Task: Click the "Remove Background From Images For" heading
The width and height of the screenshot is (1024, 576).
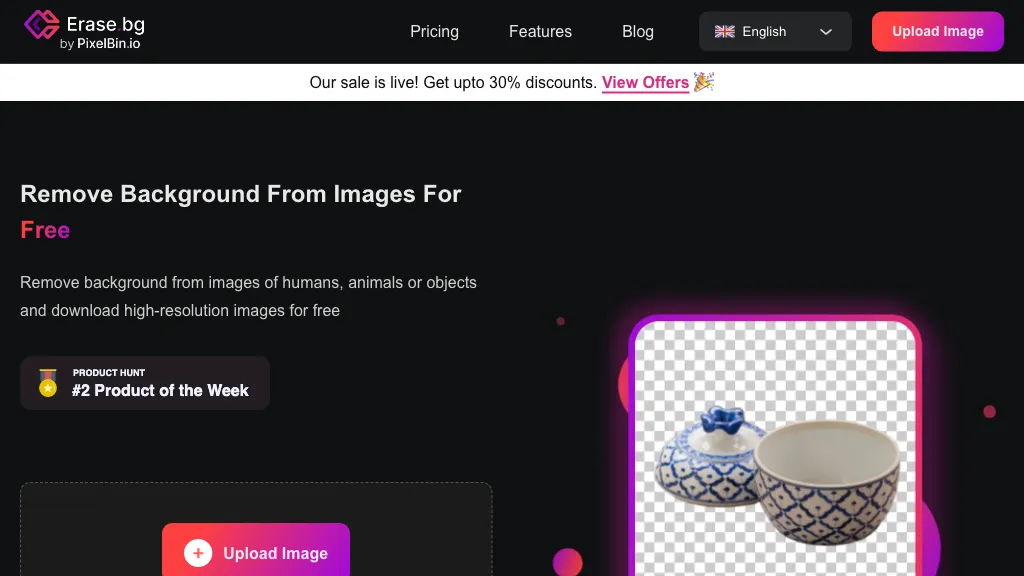Action: pyautogui.click(x=240, y=194)
